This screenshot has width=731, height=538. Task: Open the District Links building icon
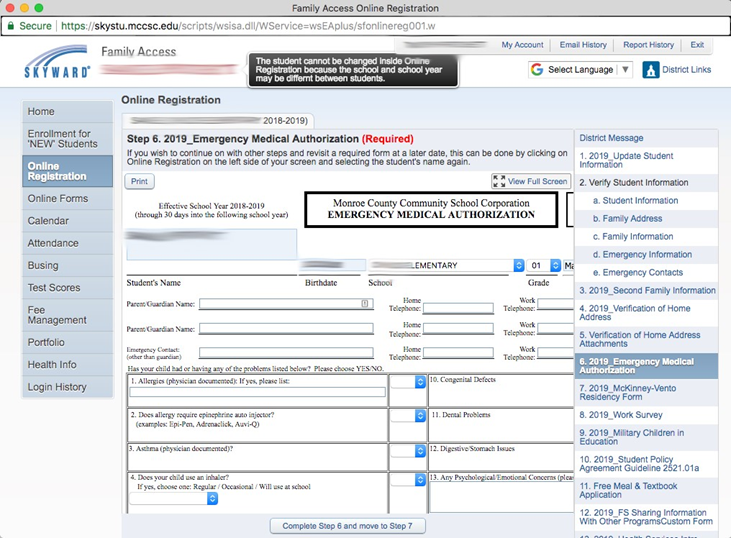651,70
